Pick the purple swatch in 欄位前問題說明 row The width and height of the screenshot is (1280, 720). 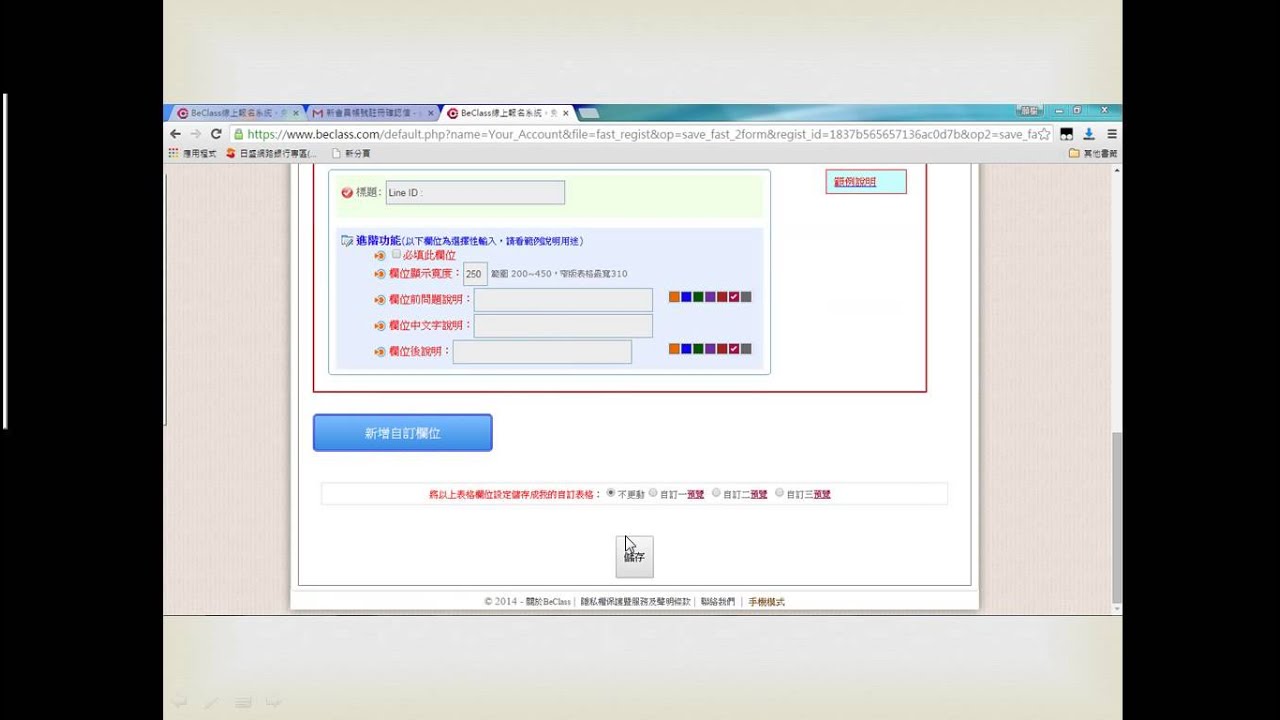click(x=710, y=297)
